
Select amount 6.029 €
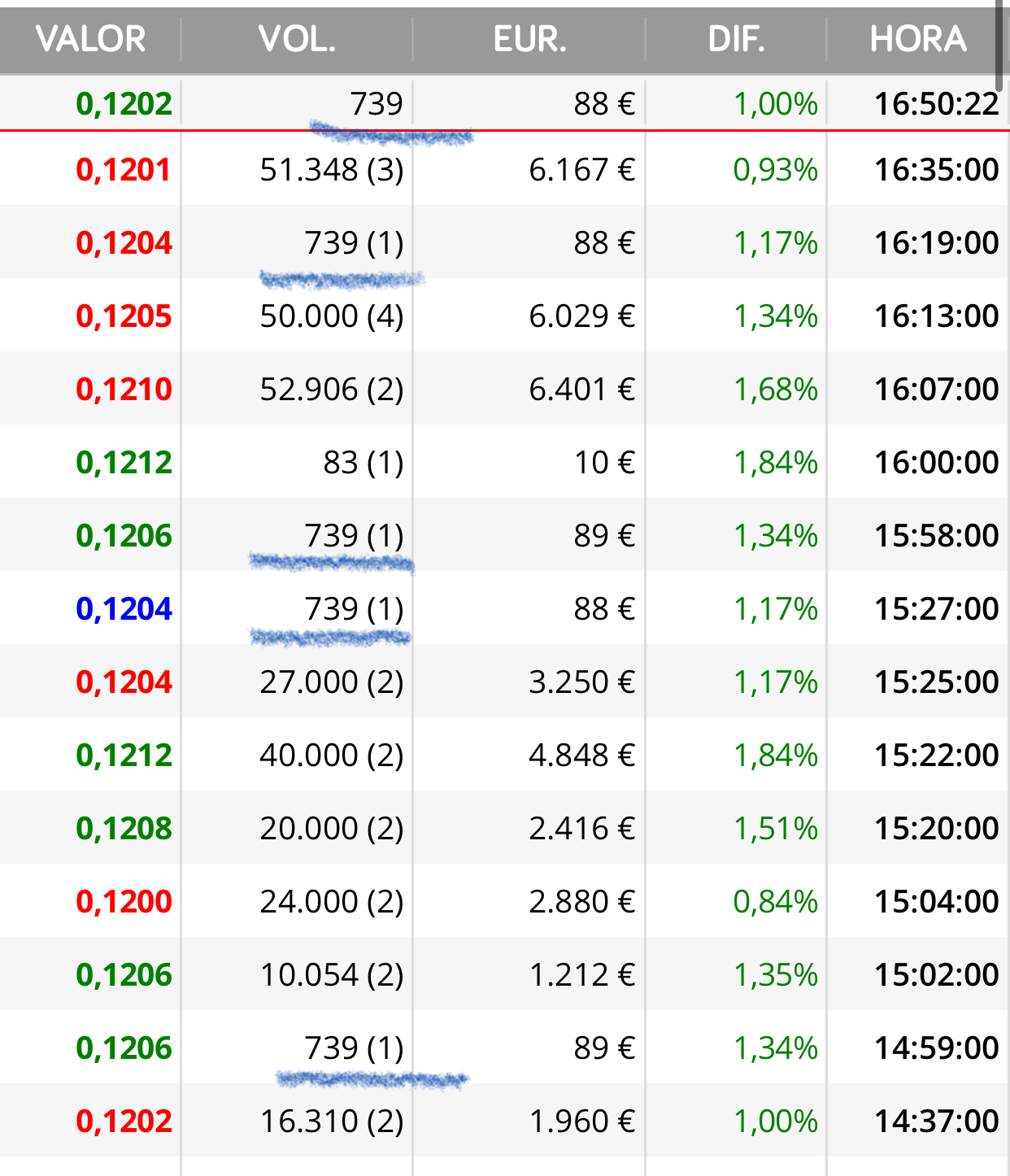point(582,316)
